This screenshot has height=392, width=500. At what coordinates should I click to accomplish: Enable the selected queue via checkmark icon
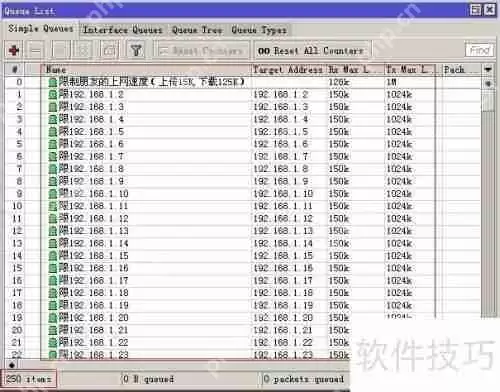click(x=61, y=50)
